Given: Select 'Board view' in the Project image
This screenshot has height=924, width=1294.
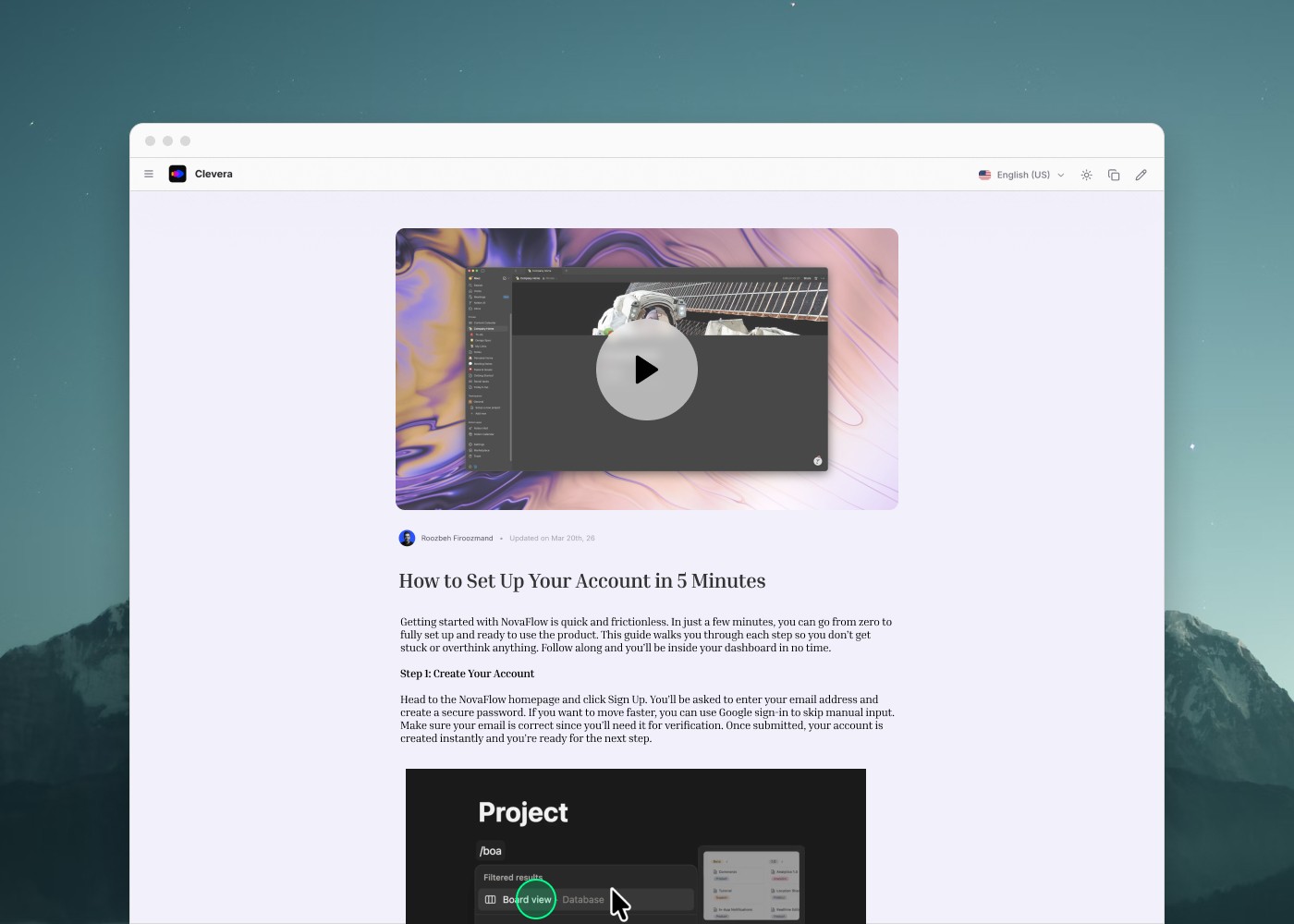Looking at the screenshot, I should (527, 899).
